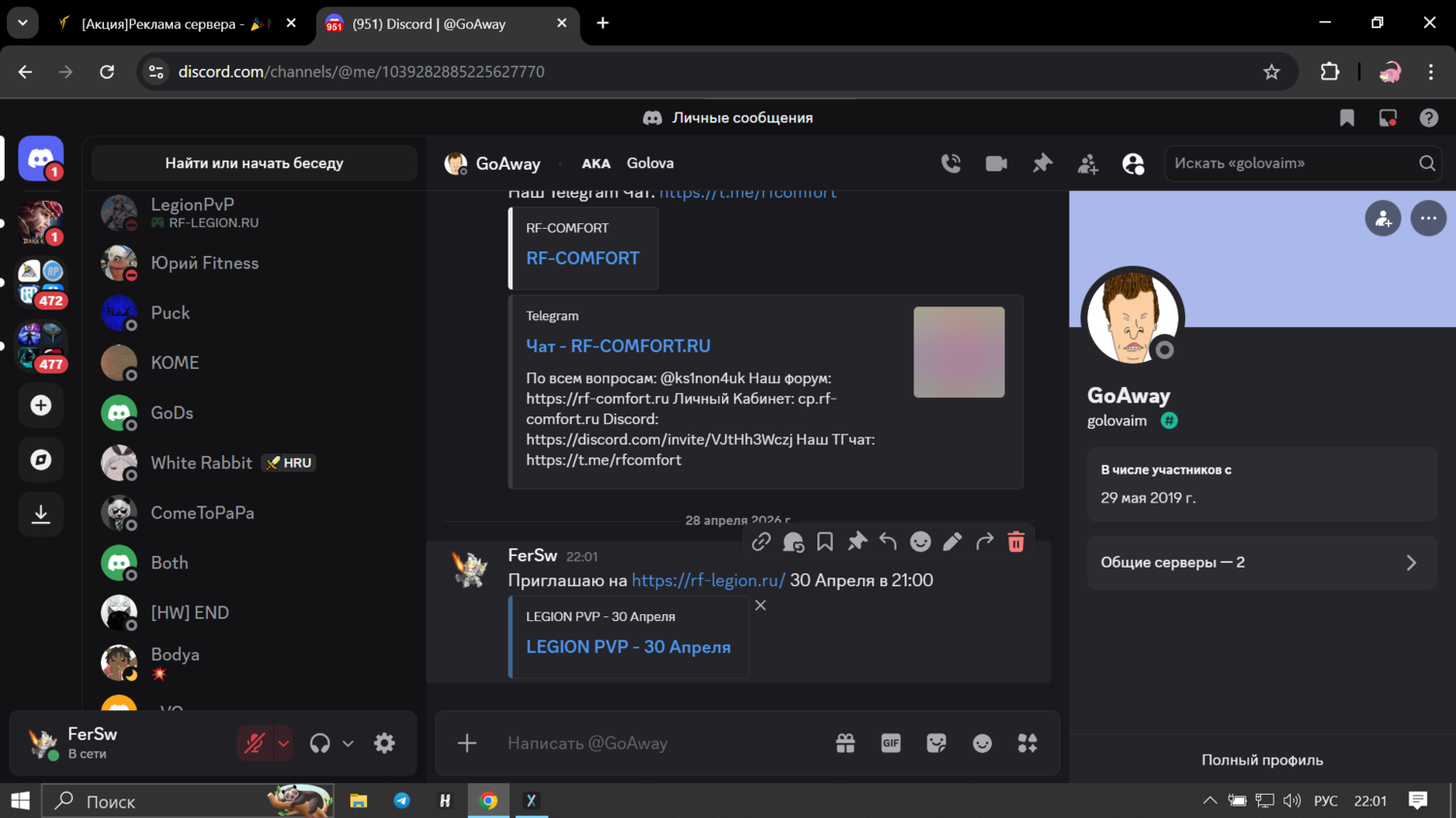Click add friend icon on profile banner
This screenshot has height=818, width=1456.
1383,218
